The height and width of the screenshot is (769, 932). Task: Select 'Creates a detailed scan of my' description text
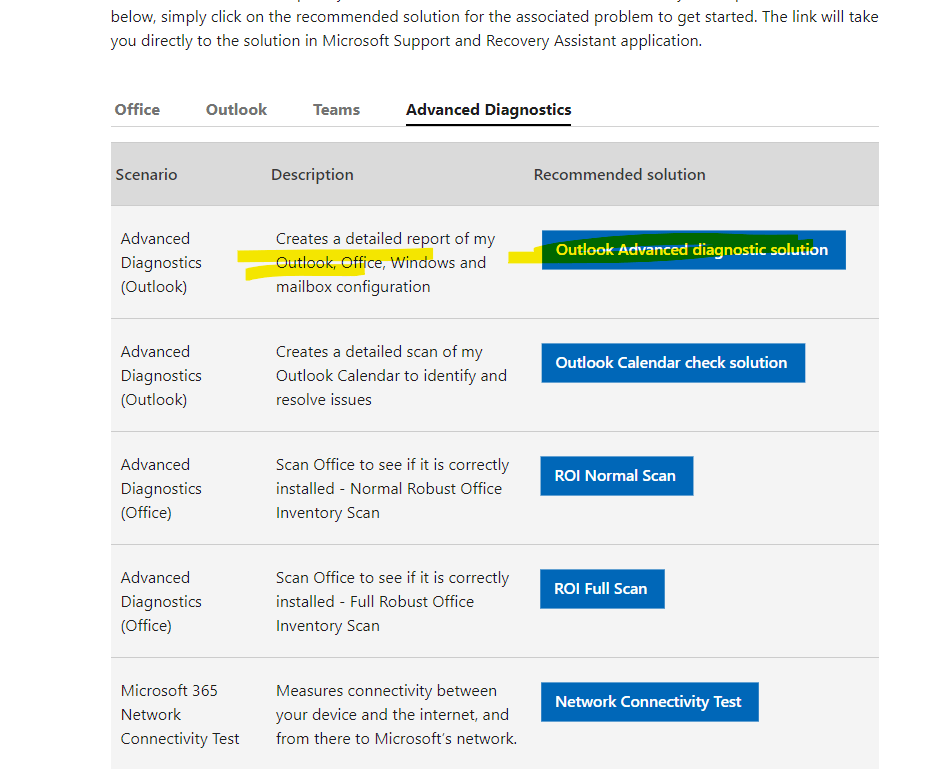pyautogui.click(x=379, y=352)
